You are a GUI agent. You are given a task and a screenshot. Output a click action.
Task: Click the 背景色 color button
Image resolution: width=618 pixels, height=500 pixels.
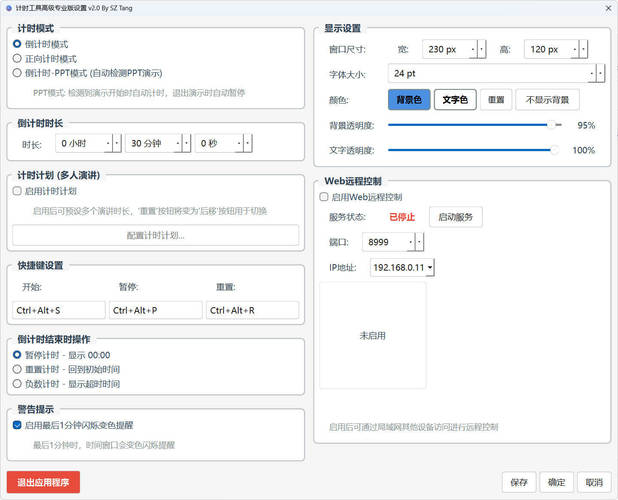coord(408,100)
